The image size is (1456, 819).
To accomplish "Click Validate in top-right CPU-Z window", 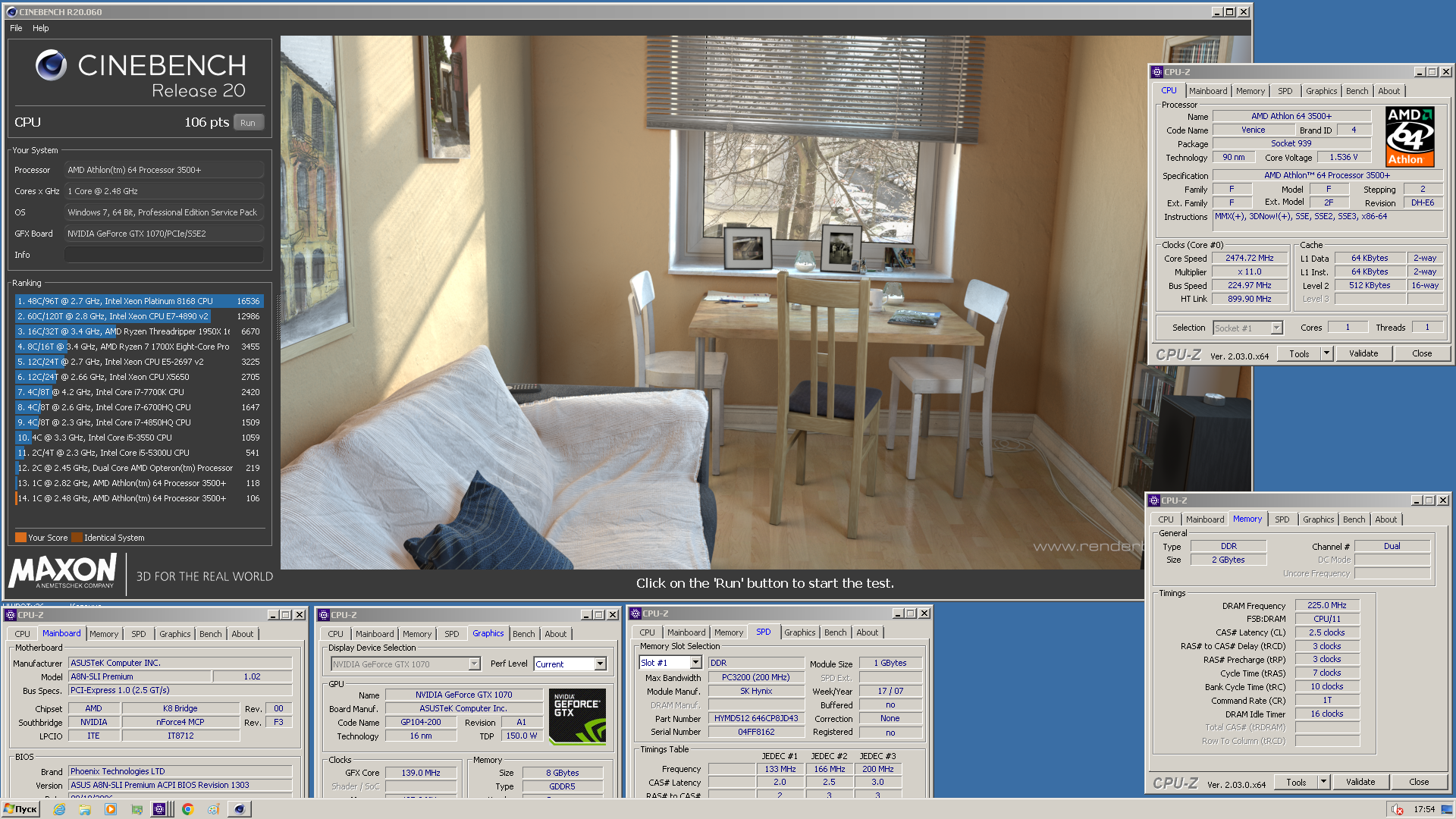I will point(1363,354).
